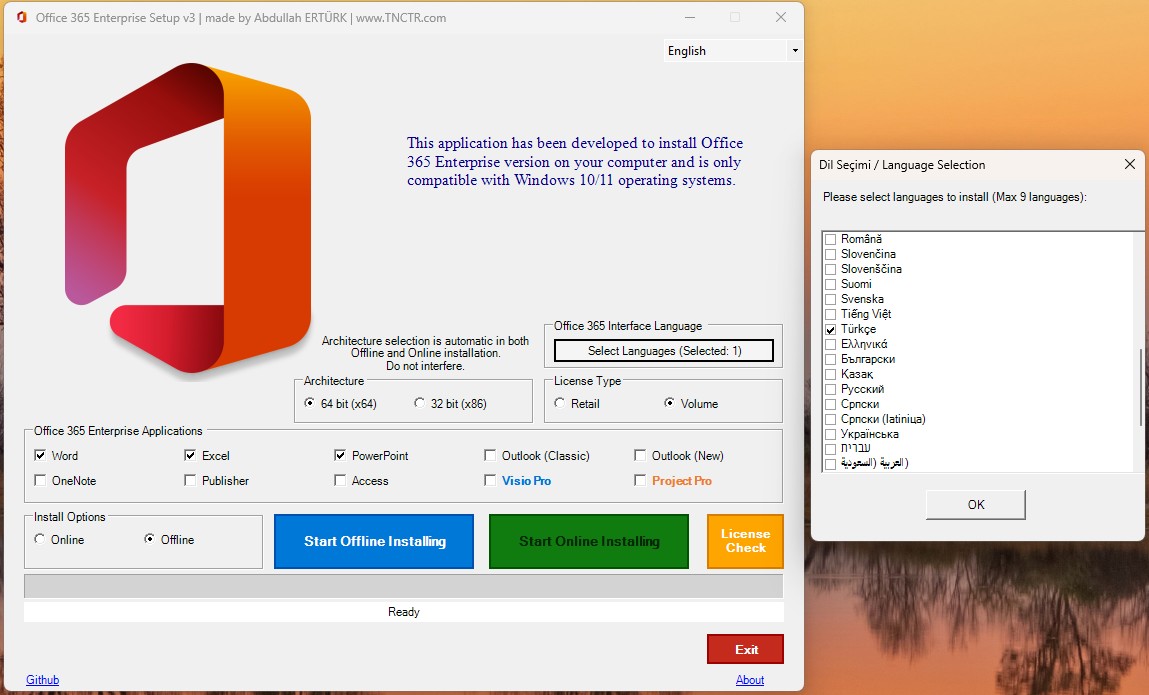The width and height of the screenshot is (1149, 695).
Task: Close the Language Selection dialog
Action: [1129, 164]
